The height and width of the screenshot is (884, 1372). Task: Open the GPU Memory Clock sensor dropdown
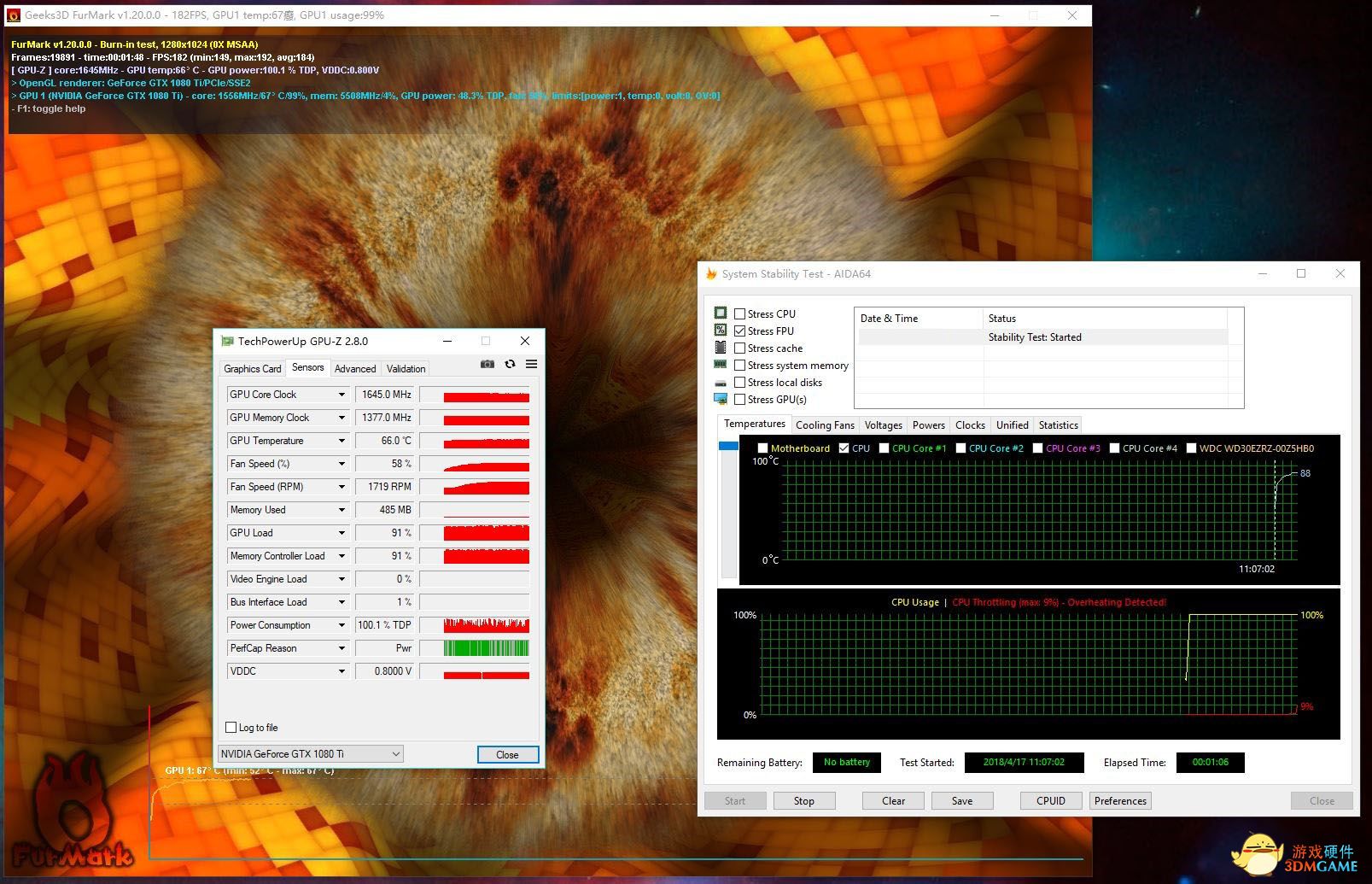coord(342,418)
